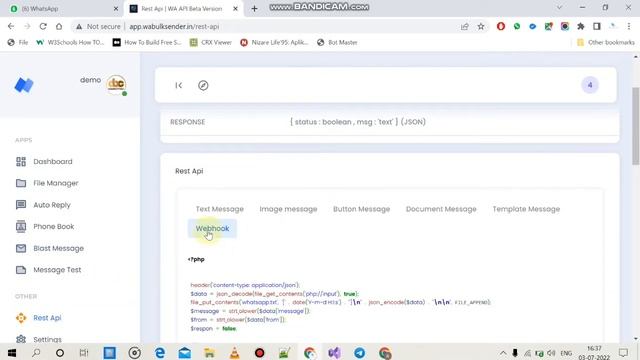Open Phone Book in the sidebar
Image resolution: width=640 pixels, height=360 pixels.
tap(45, 227)
